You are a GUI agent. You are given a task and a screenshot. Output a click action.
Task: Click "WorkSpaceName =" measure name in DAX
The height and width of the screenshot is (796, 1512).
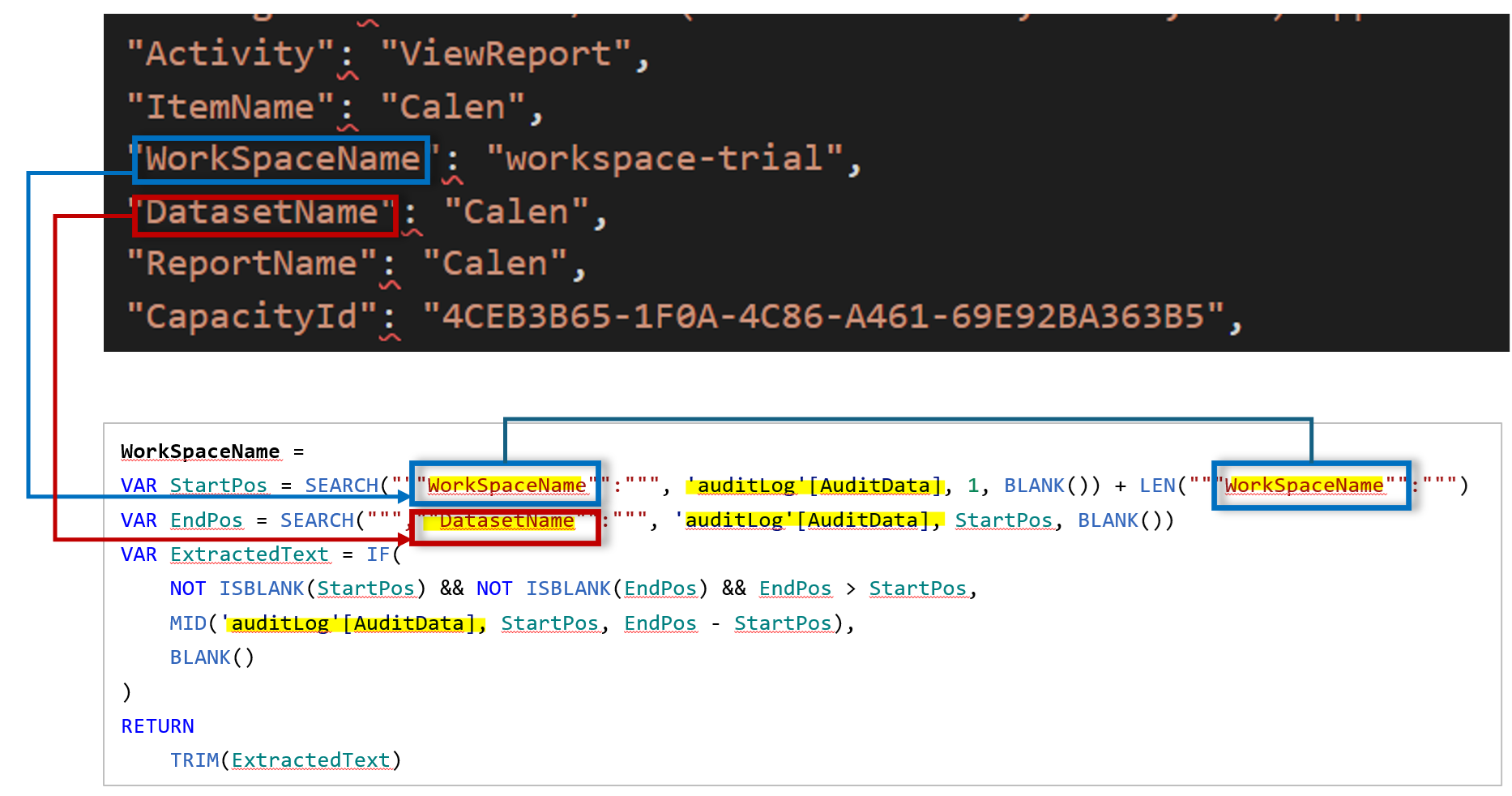click(x=212, y=451)
